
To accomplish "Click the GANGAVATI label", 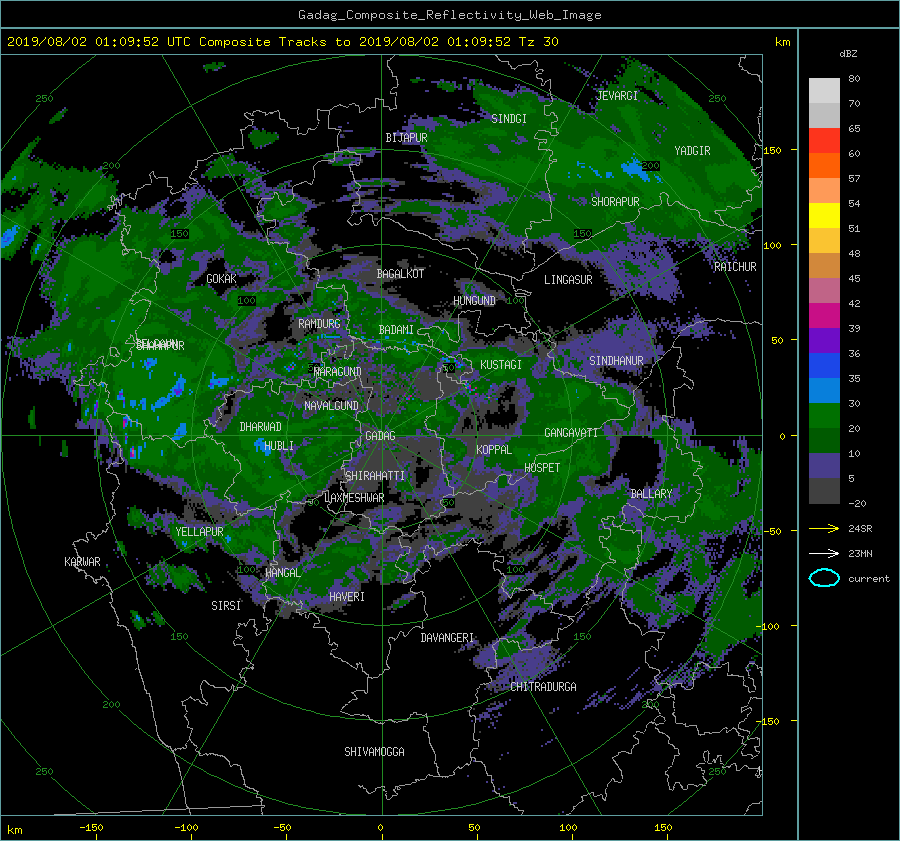I will pyautogui.click(x=571, y=433).
